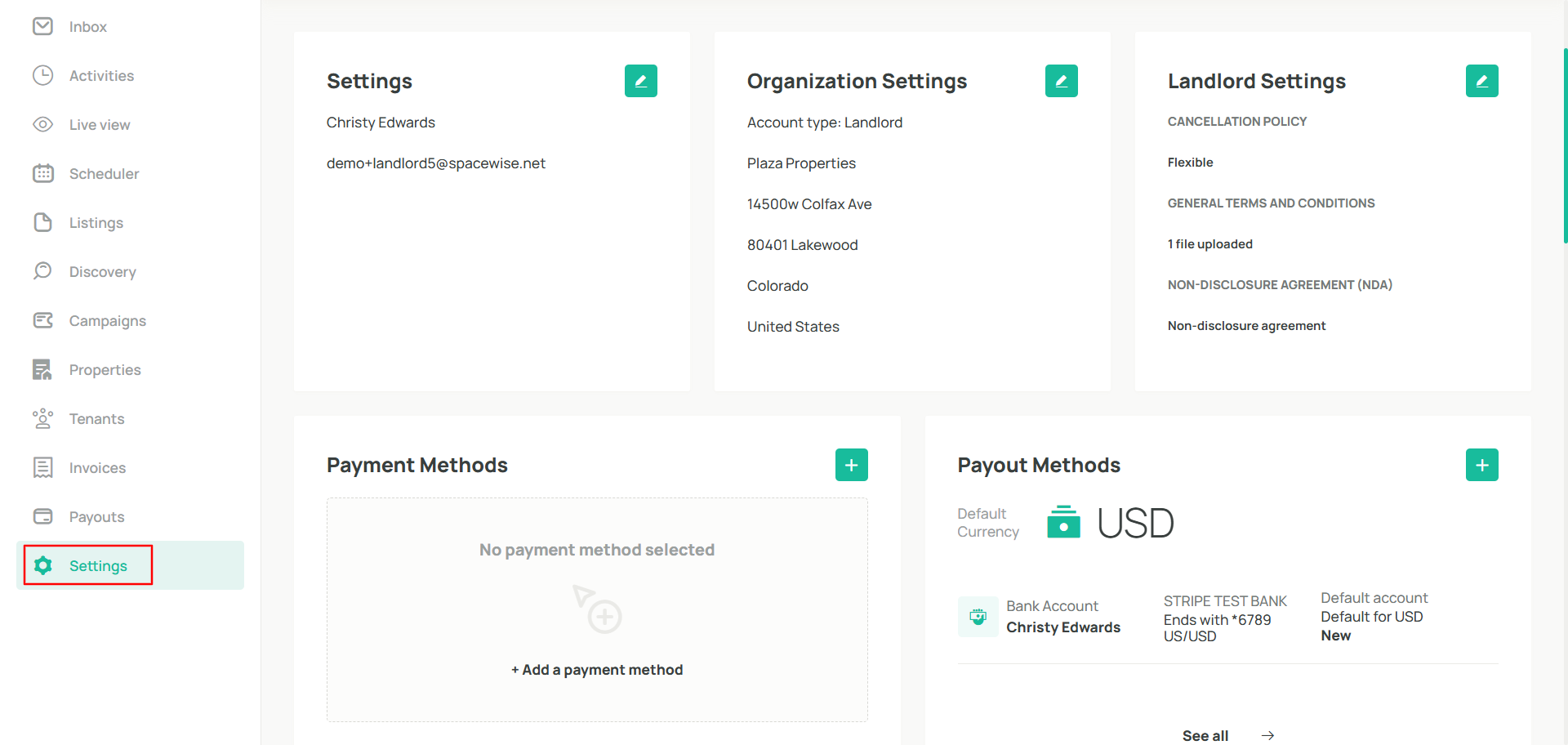Screen dimensions: 1568x745
Task: Click the Inbox envelope icon
Action: 42,26
